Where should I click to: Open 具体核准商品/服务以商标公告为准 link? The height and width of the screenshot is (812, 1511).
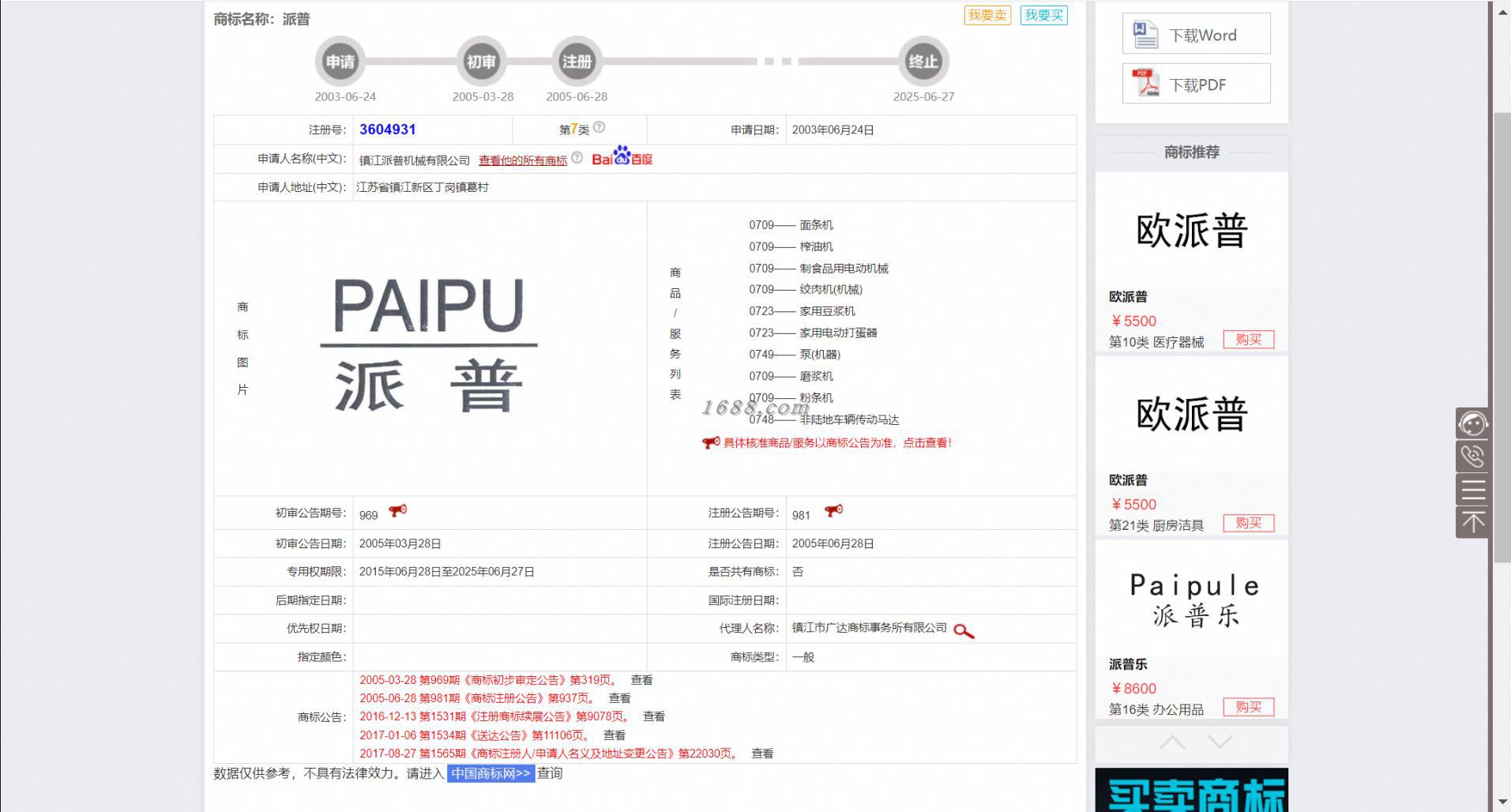[x=837, y=443]
